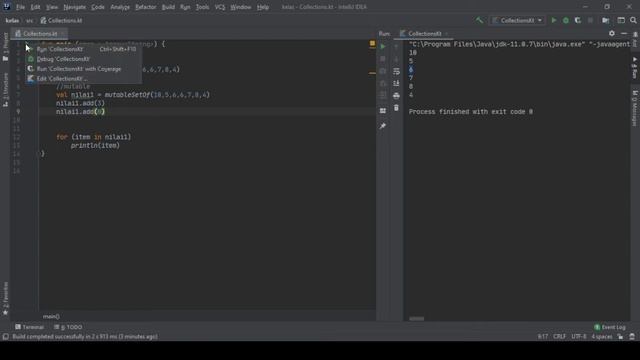Click the CRLF line separator selector
Screen dimensions: 640x360
(559, 337)
